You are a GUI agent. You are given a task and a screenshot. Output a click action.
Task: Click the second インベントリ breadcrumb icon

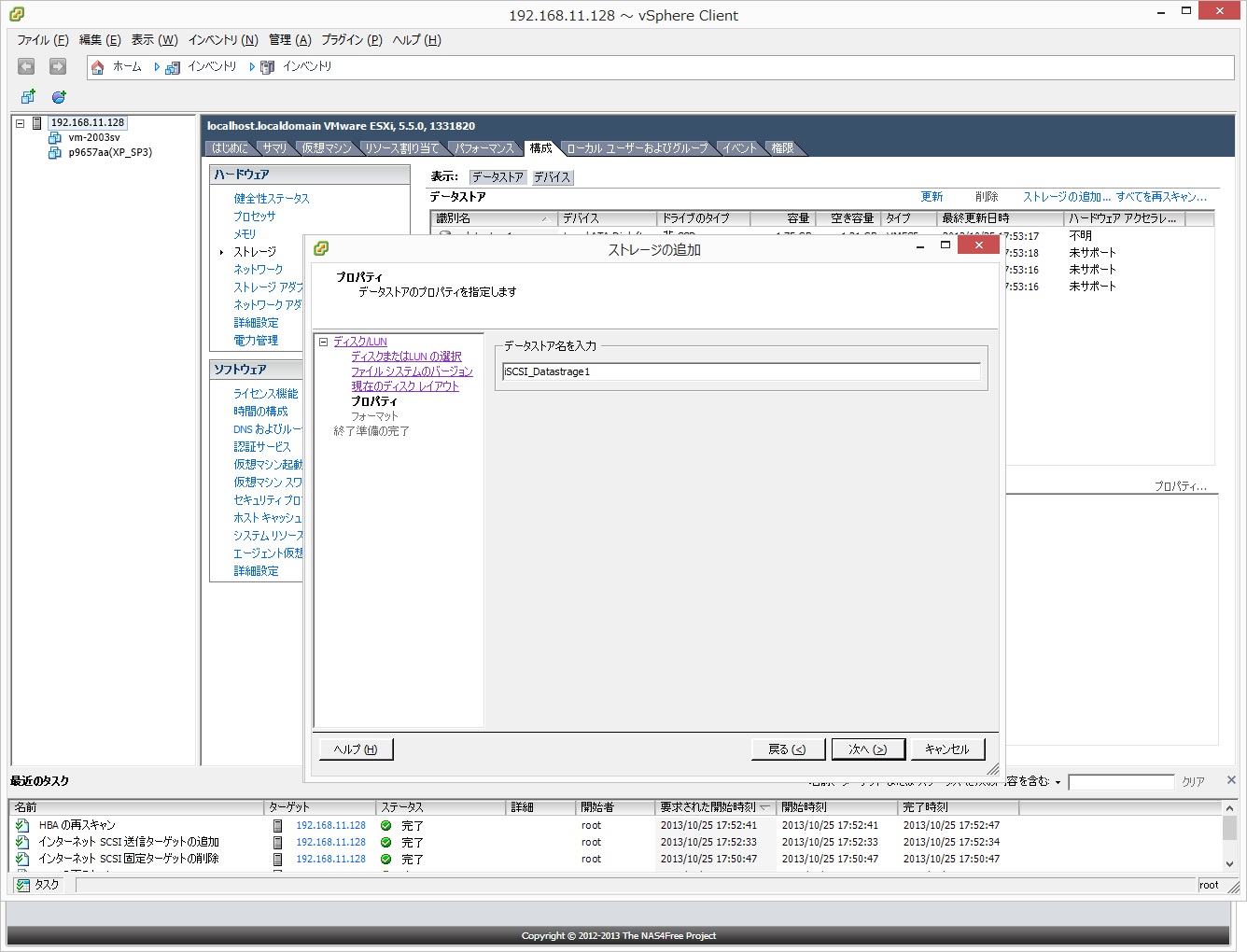(x=268, y=67)
